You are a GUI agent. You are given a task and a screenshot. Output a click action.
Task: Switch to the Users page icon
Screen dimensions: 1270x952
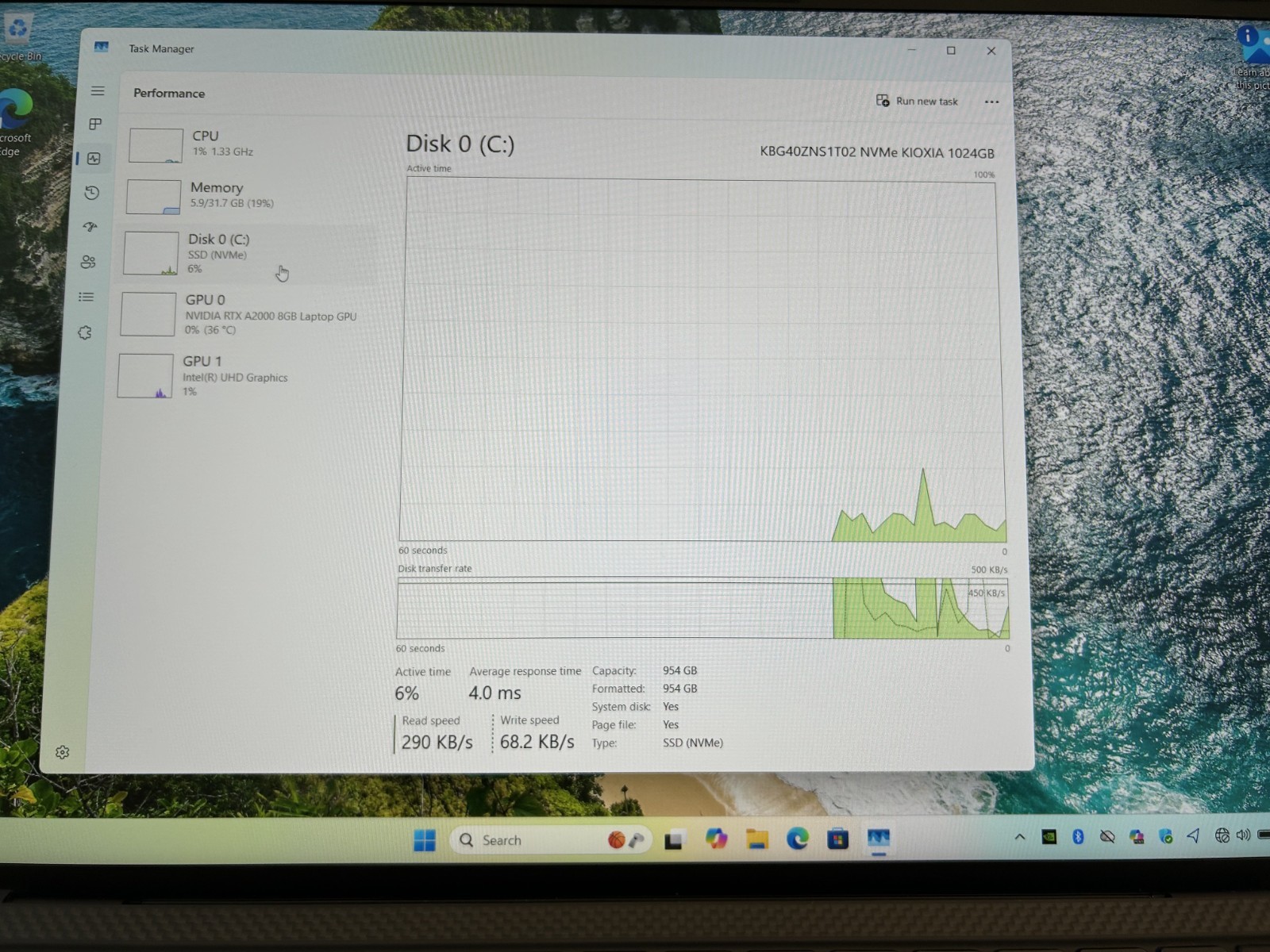tap(88, 262)
